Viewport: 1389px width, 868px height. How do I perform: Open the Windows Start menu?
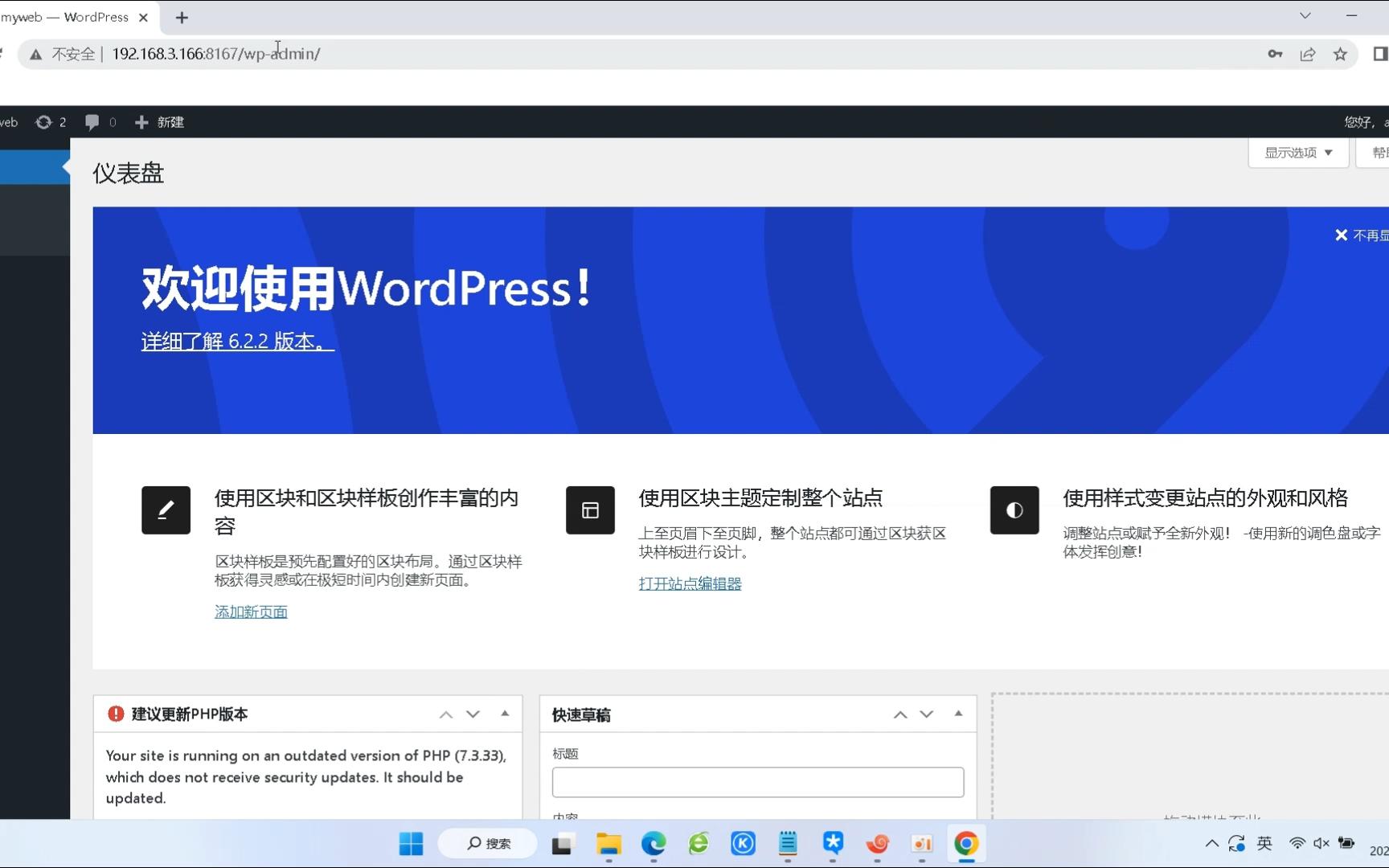click(411, 843)
